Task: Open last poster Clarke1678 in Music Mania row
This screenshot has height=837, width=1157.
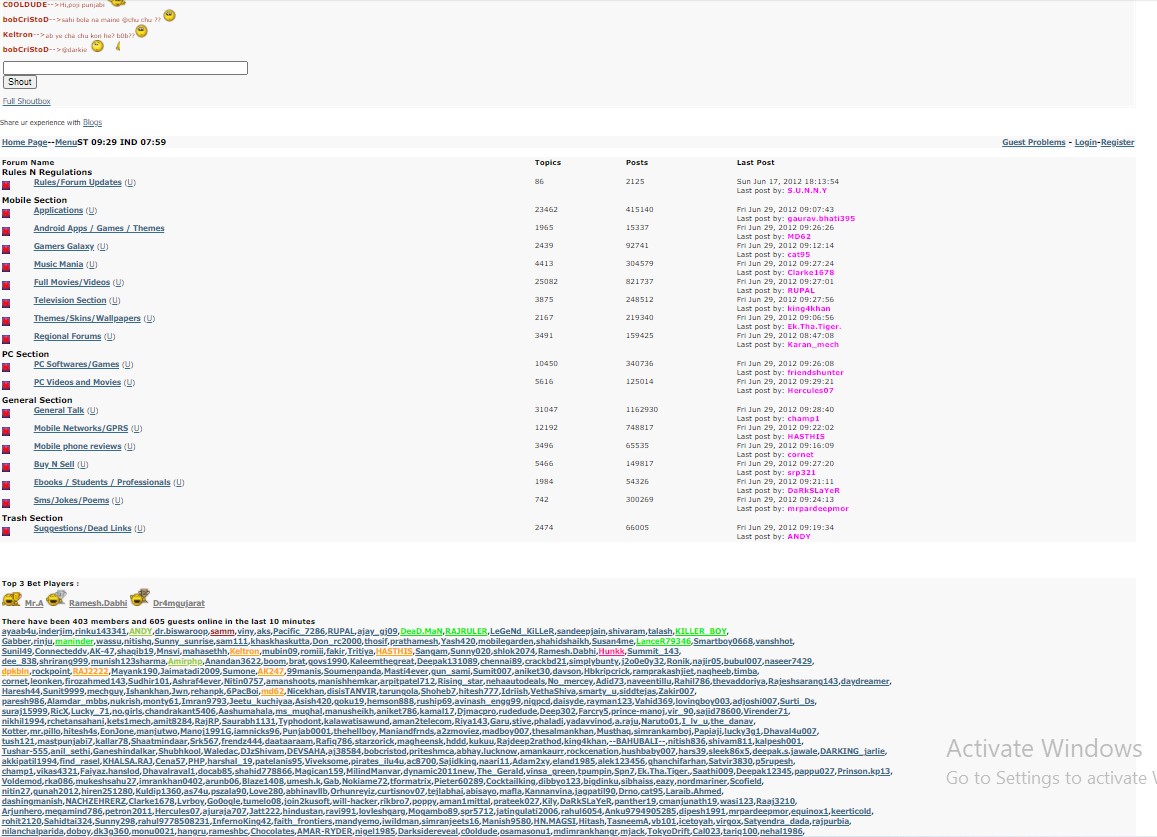Action: pyautogui.click(x=811, y=272)
